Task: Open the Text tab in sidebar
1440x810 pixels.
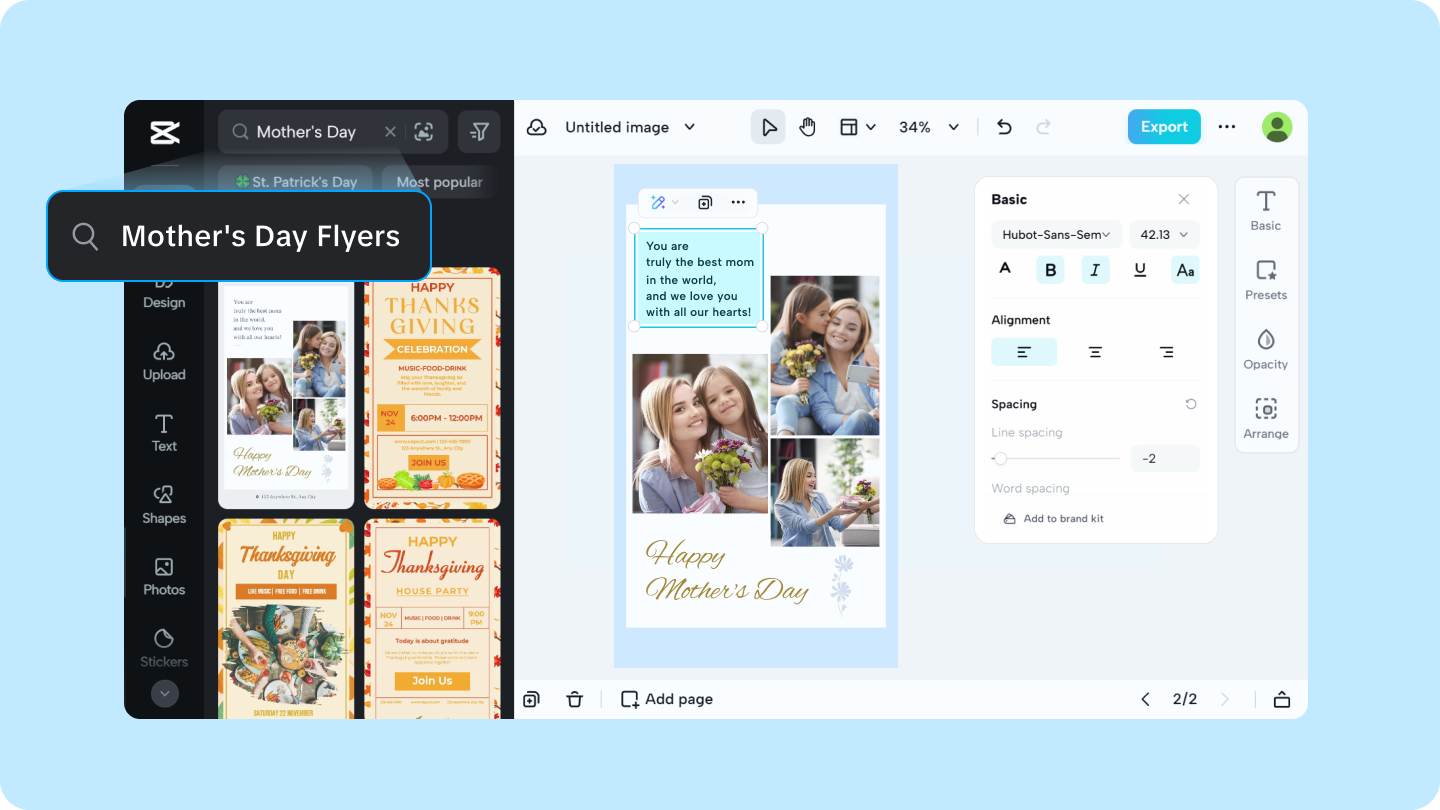Action: point(164,433)
